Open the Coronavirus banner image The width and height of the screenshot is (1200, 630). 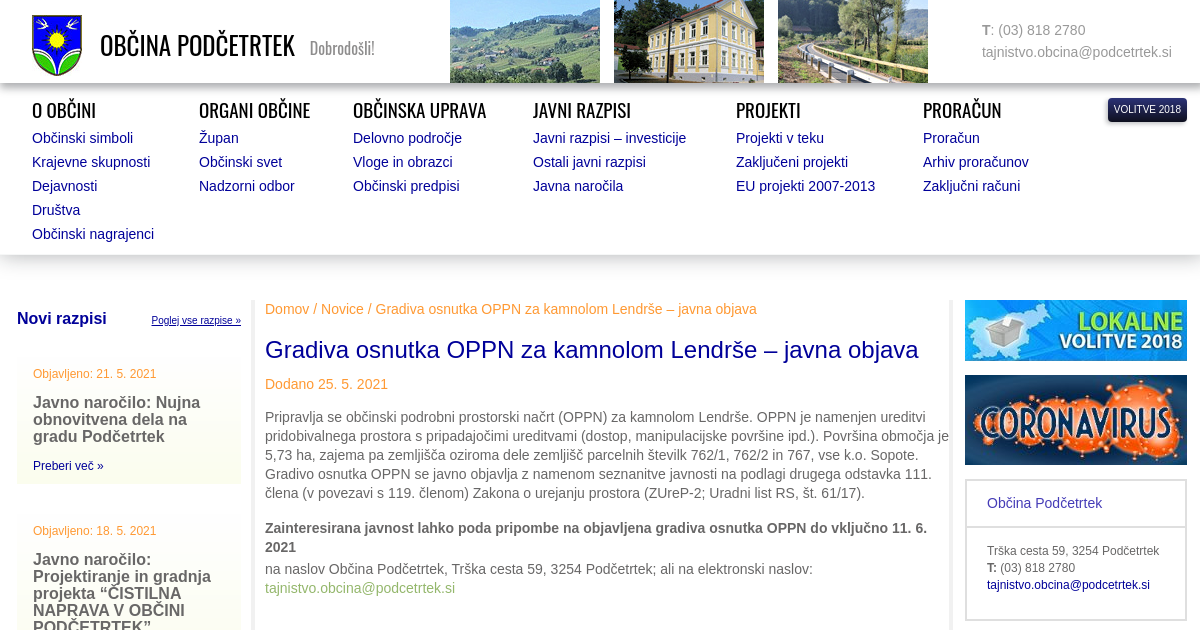point(1075,420)
